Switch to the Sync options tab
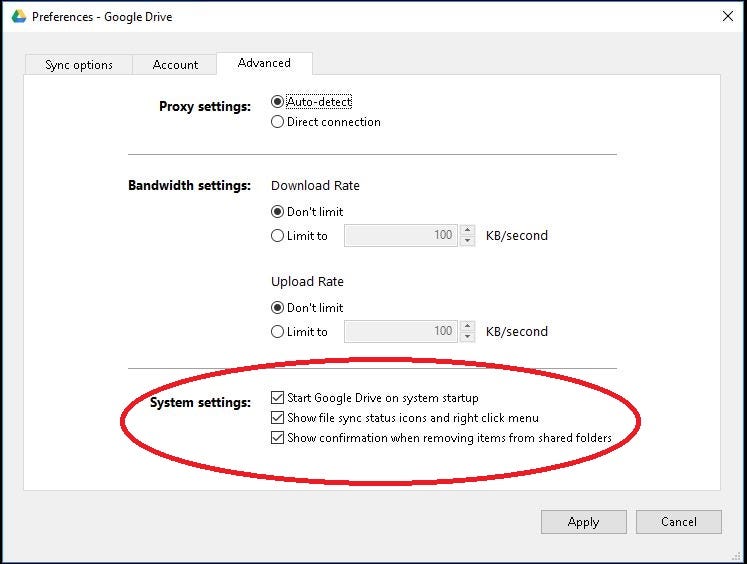This screenshot has height=564, width=747. 79,65
